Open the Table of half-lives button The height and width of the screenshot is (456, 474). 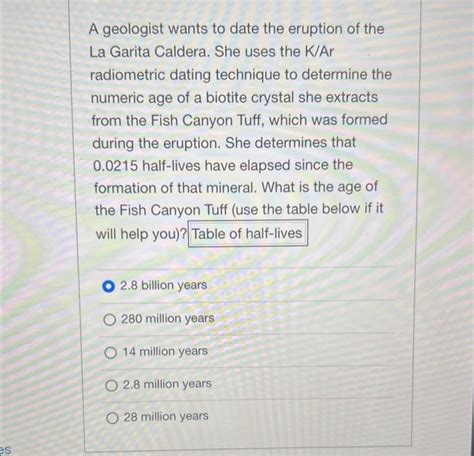(248, 233)
